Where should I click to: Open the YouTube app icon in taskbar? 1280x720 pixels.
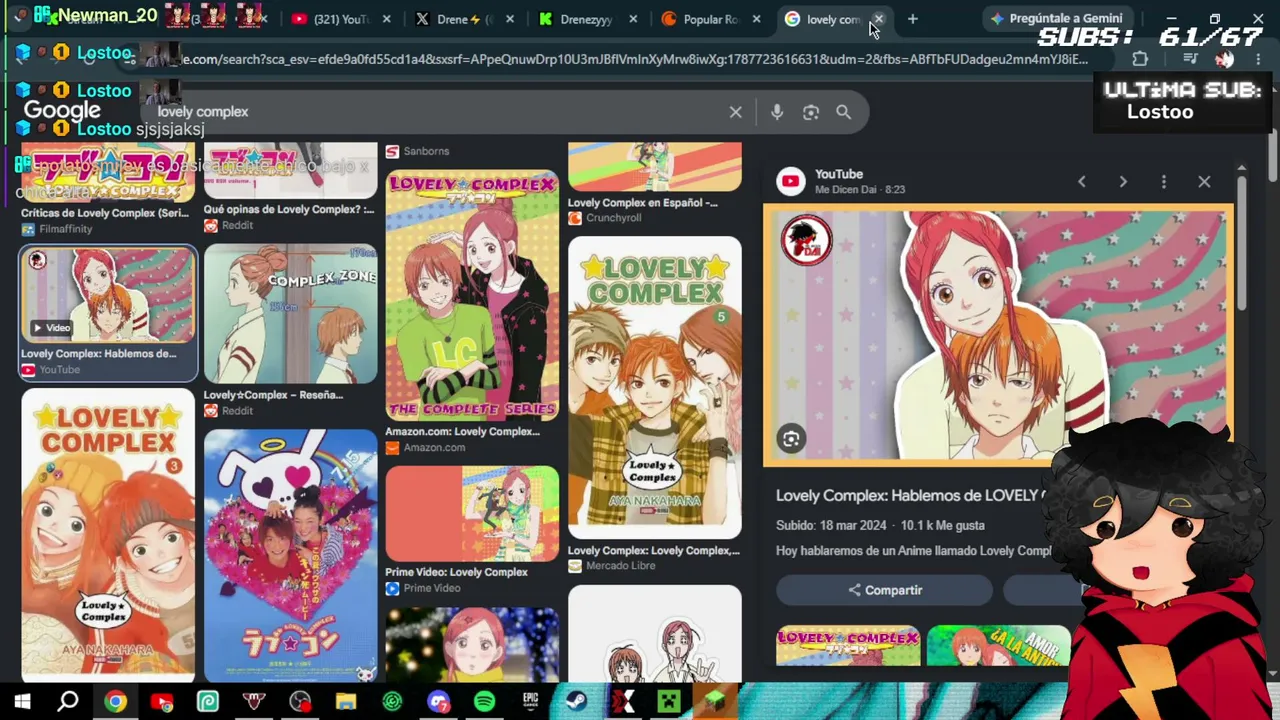pyautogui.click(x=161, y=702)
